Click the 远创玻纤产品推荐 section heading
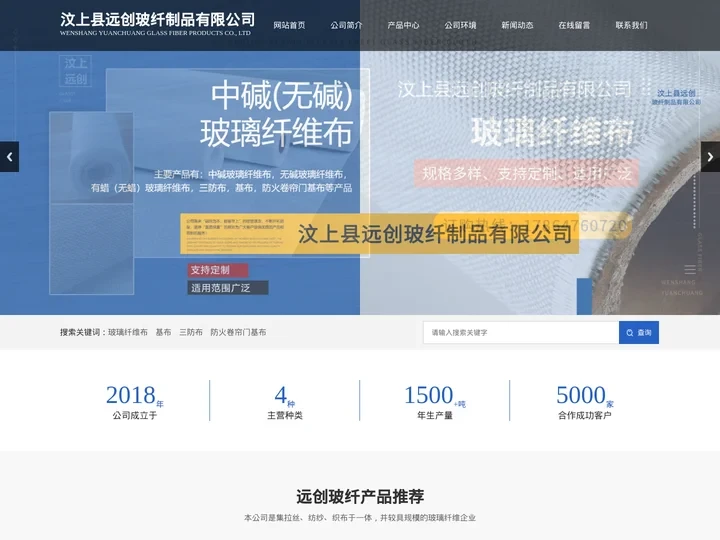The image size is (720, 540). click(x=360, y=496)
